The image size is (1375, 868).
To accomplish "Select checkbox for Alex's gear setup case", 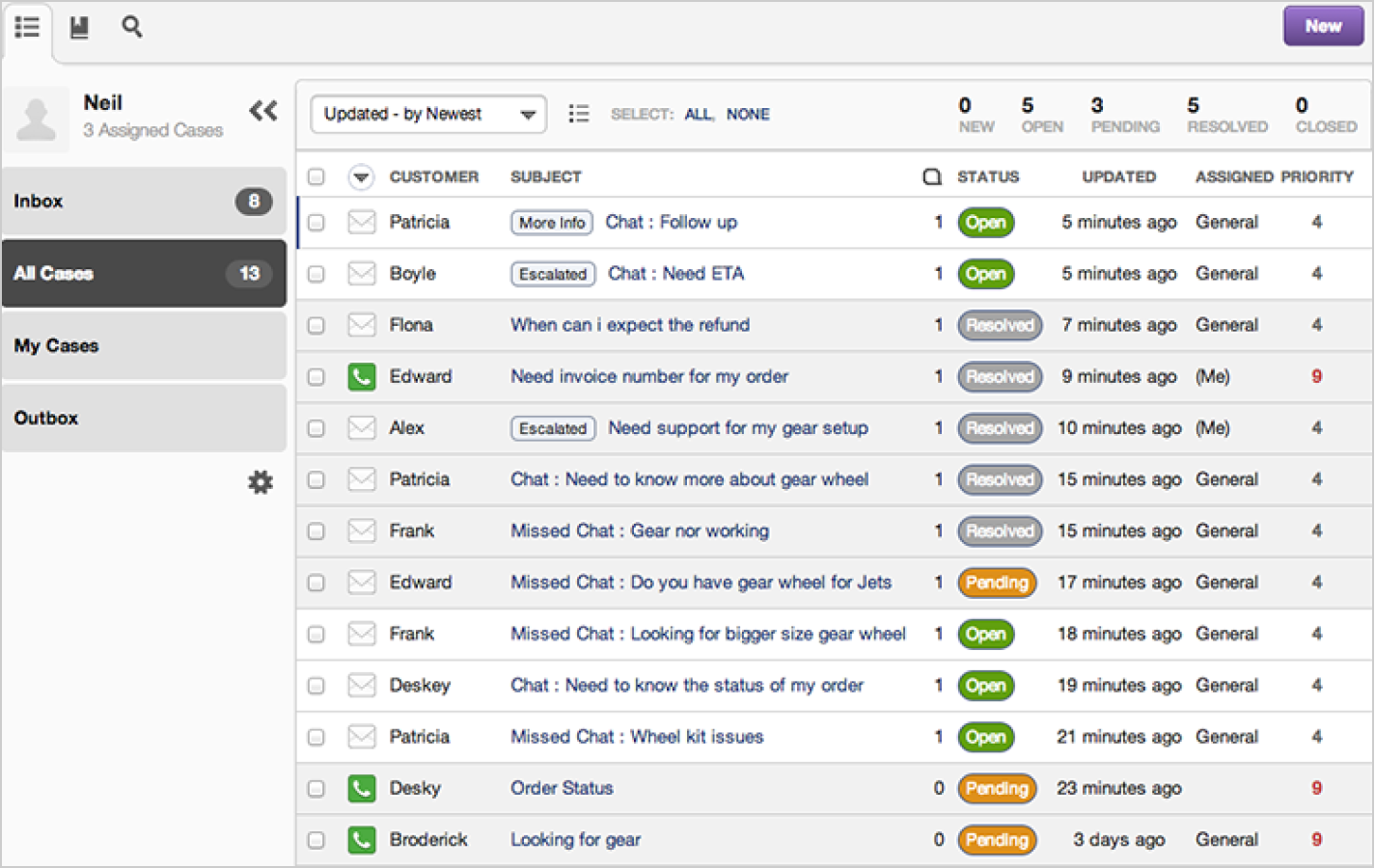I will click(x=316, y=428).
